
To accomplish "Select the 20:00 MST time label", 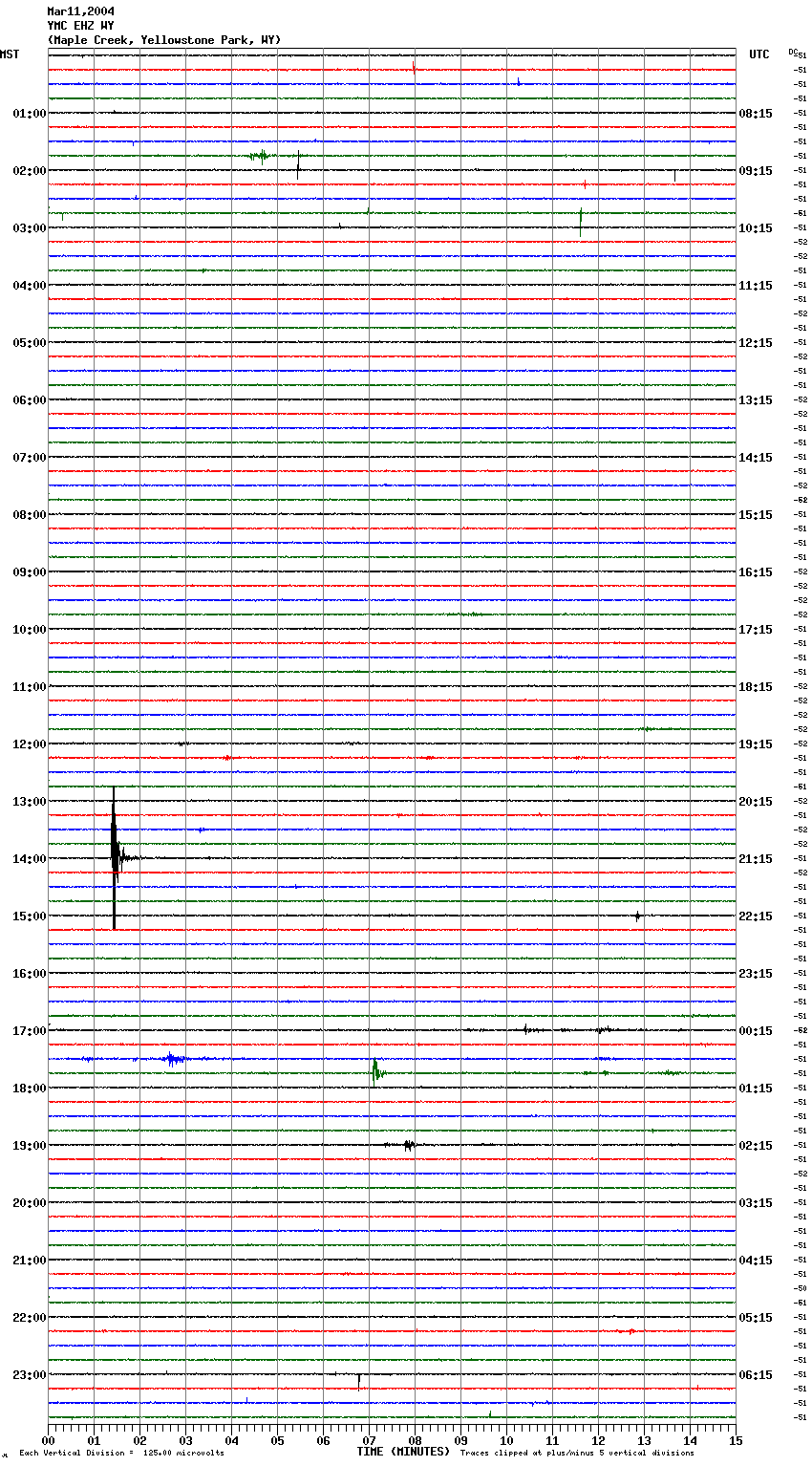I will [30, 1203].
